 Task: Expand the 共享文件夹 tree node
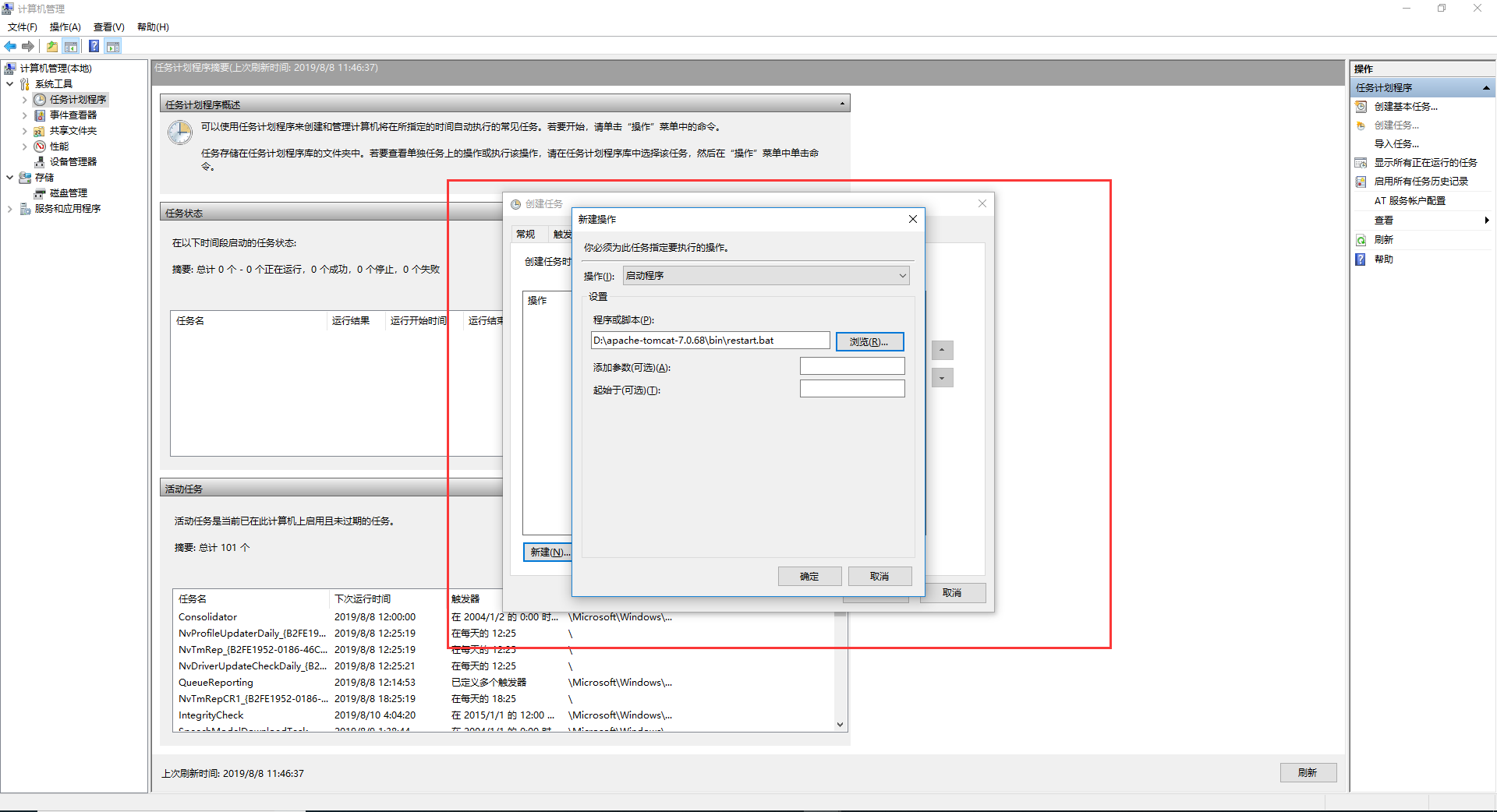click(24, 131)
